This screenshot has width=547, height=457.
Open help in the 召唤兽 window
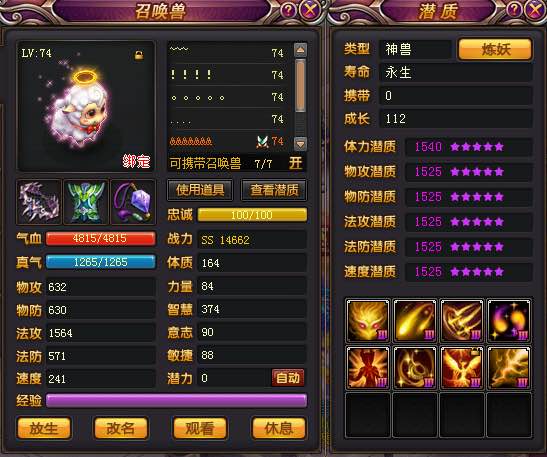click(289, 10)
